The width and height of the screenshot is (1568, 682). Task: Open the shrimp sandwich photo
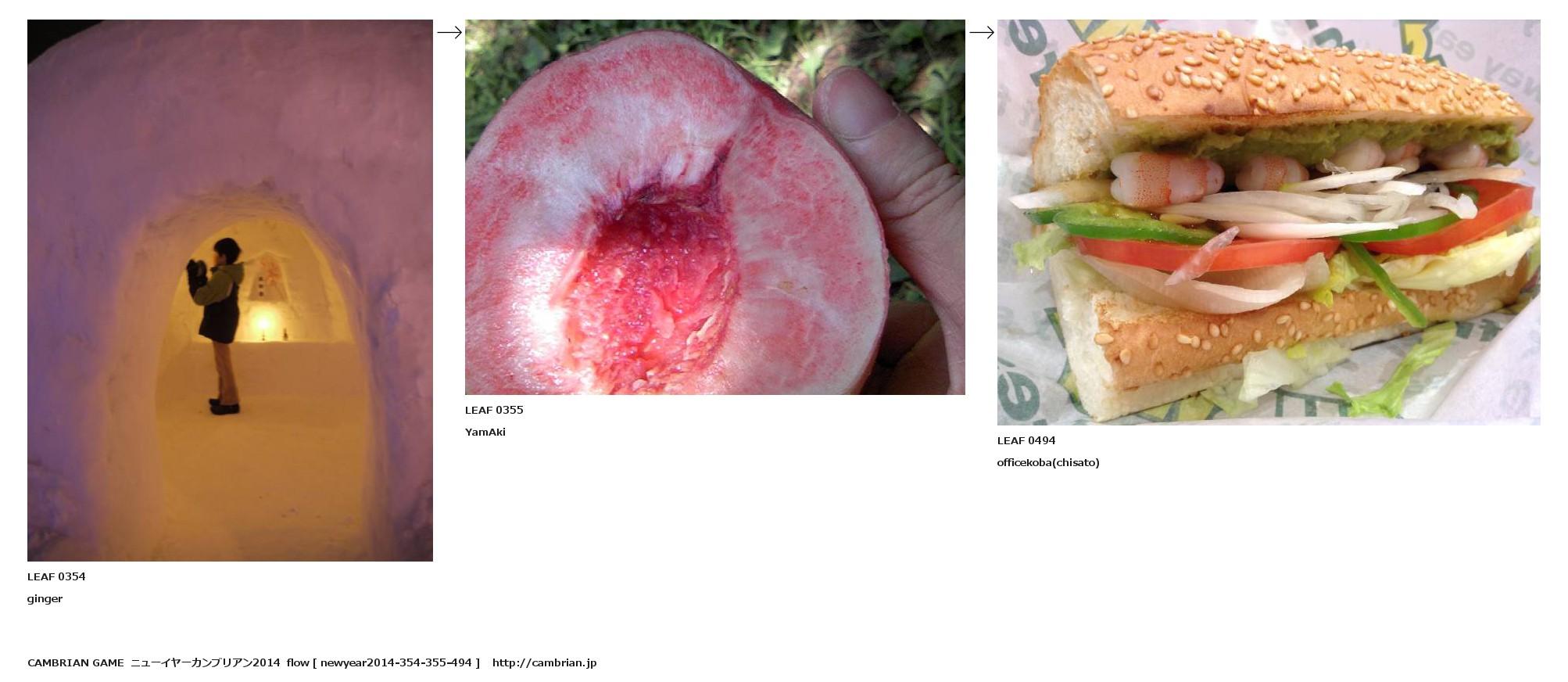[x=1269, y=222]
